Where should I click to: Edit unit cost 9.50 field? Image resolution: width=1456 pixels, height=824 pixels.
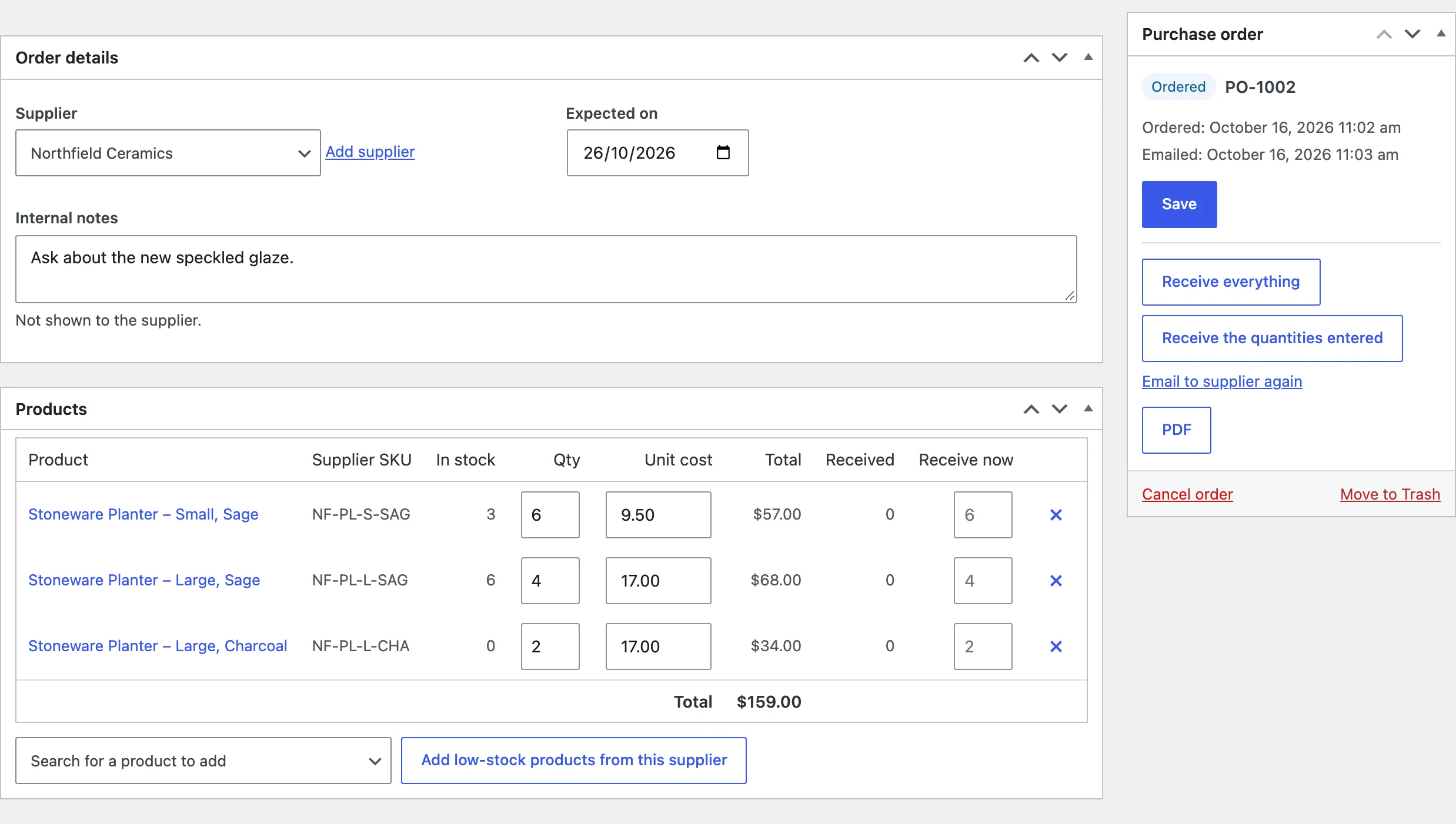pyautogui.click(x=659, y=515)
